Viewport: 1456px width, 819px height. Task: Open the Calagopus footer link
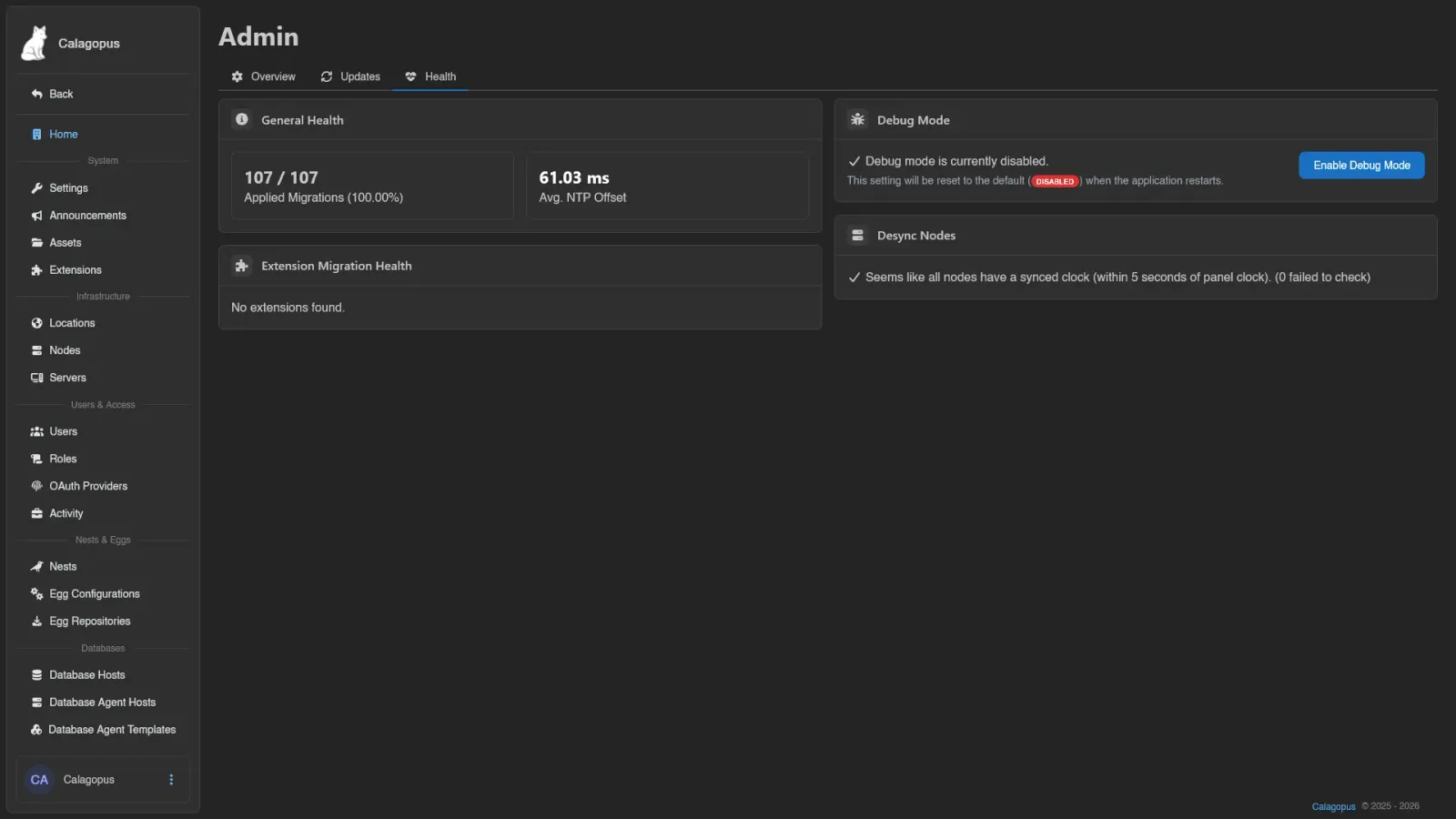pos(1333,806)
